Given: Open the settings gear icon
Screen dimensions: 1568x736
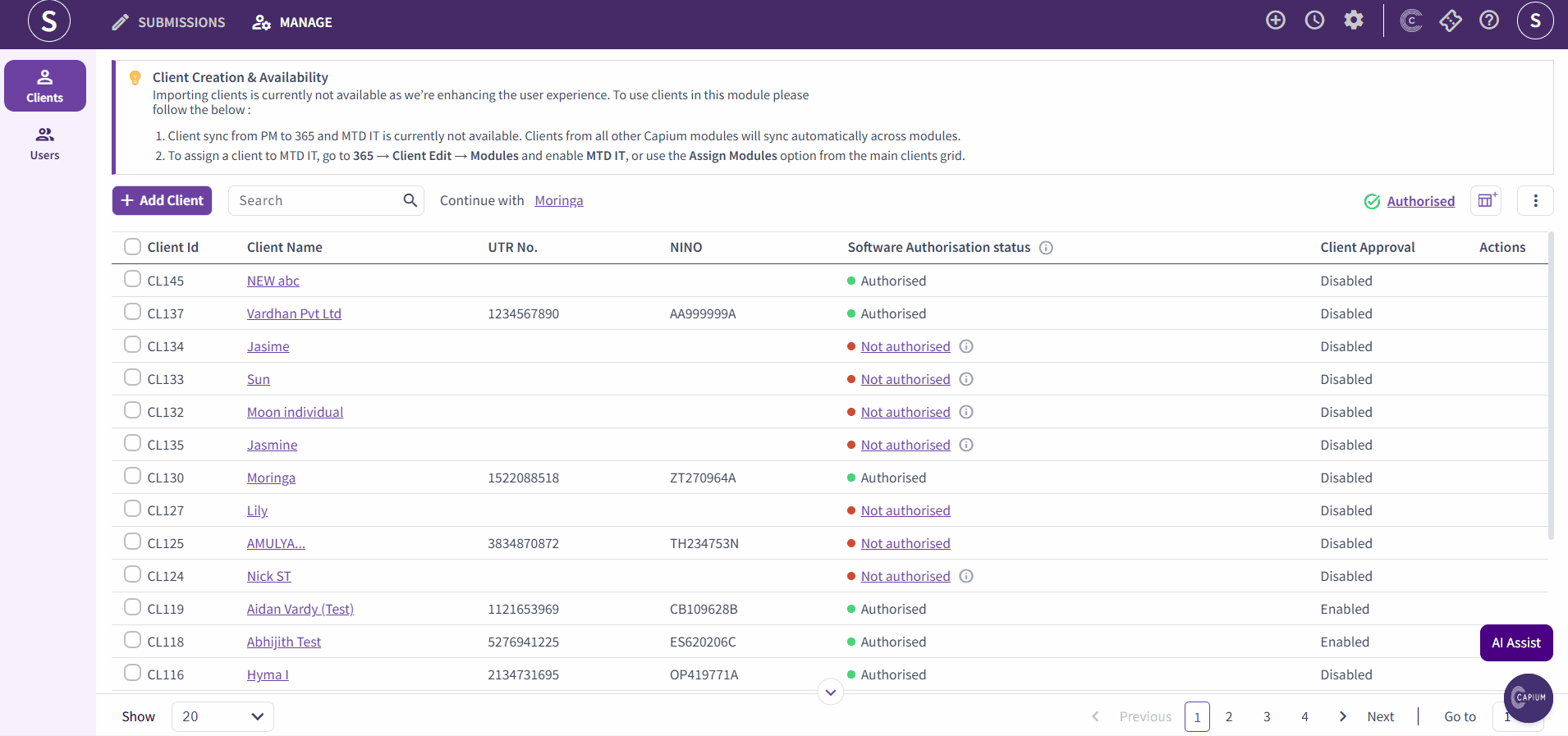Looking at the screenshot, I should tap(1354, 21).
